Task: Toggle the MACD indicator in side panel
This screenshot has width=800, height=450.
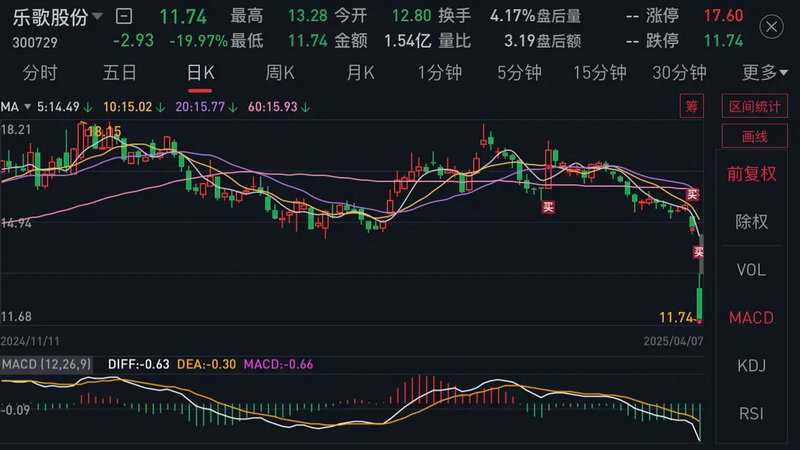Action: (751, 317)
